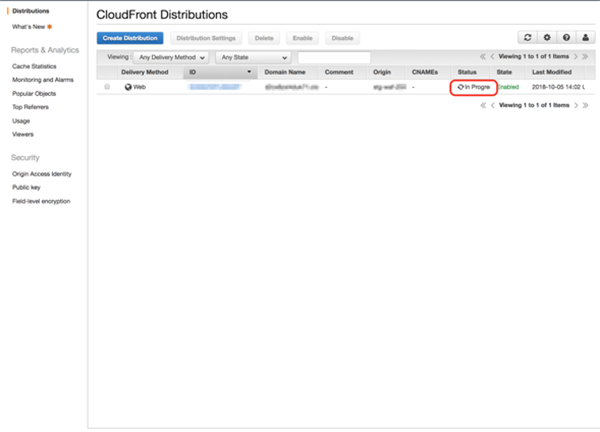Click the blurred origin cell
The height and width of the screenshot is (432, 600).
390,87
